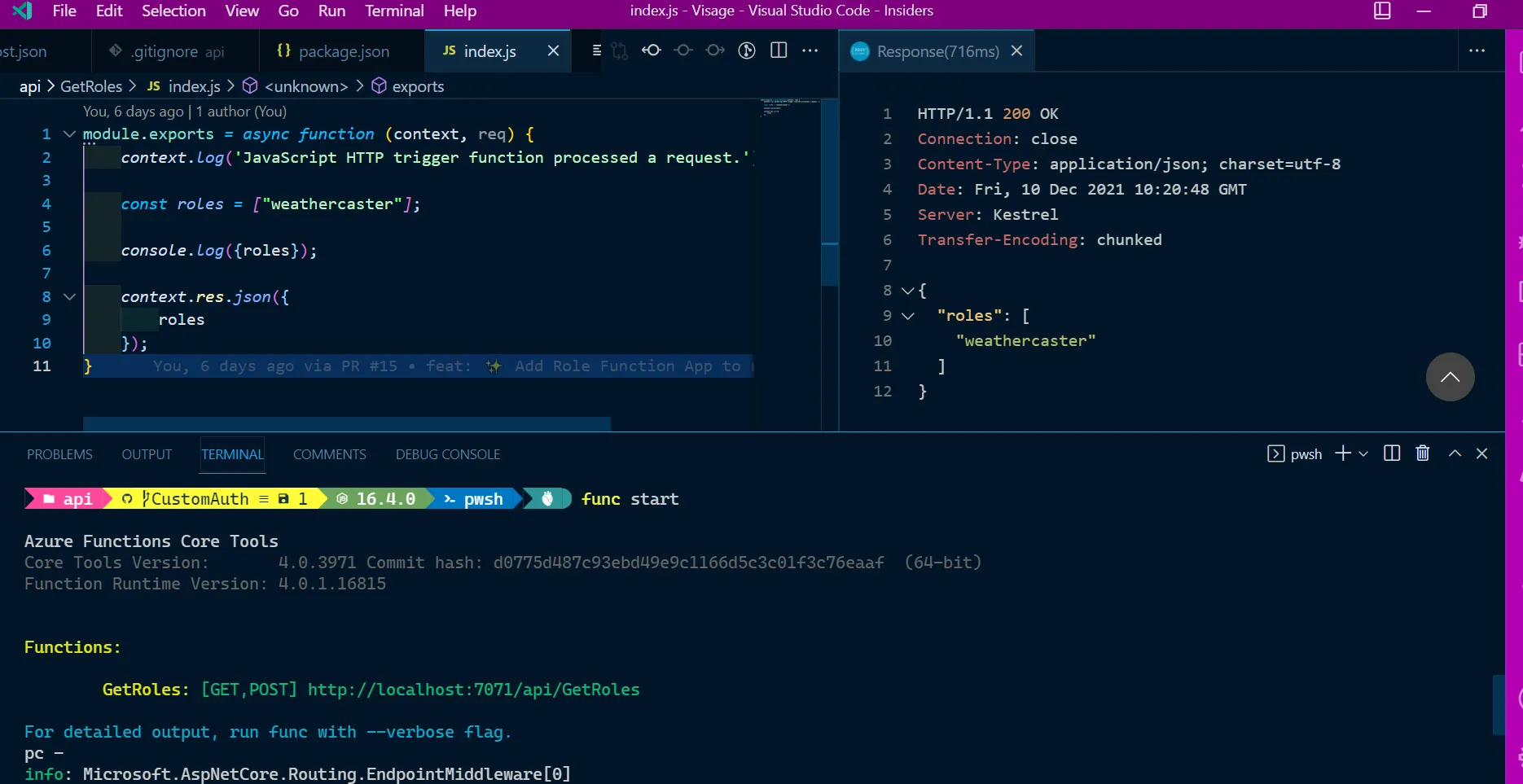Collapse the module.exports function fold on line 1
The height and width of the screenshot is (784, 1523).
[x=69, y=134]
